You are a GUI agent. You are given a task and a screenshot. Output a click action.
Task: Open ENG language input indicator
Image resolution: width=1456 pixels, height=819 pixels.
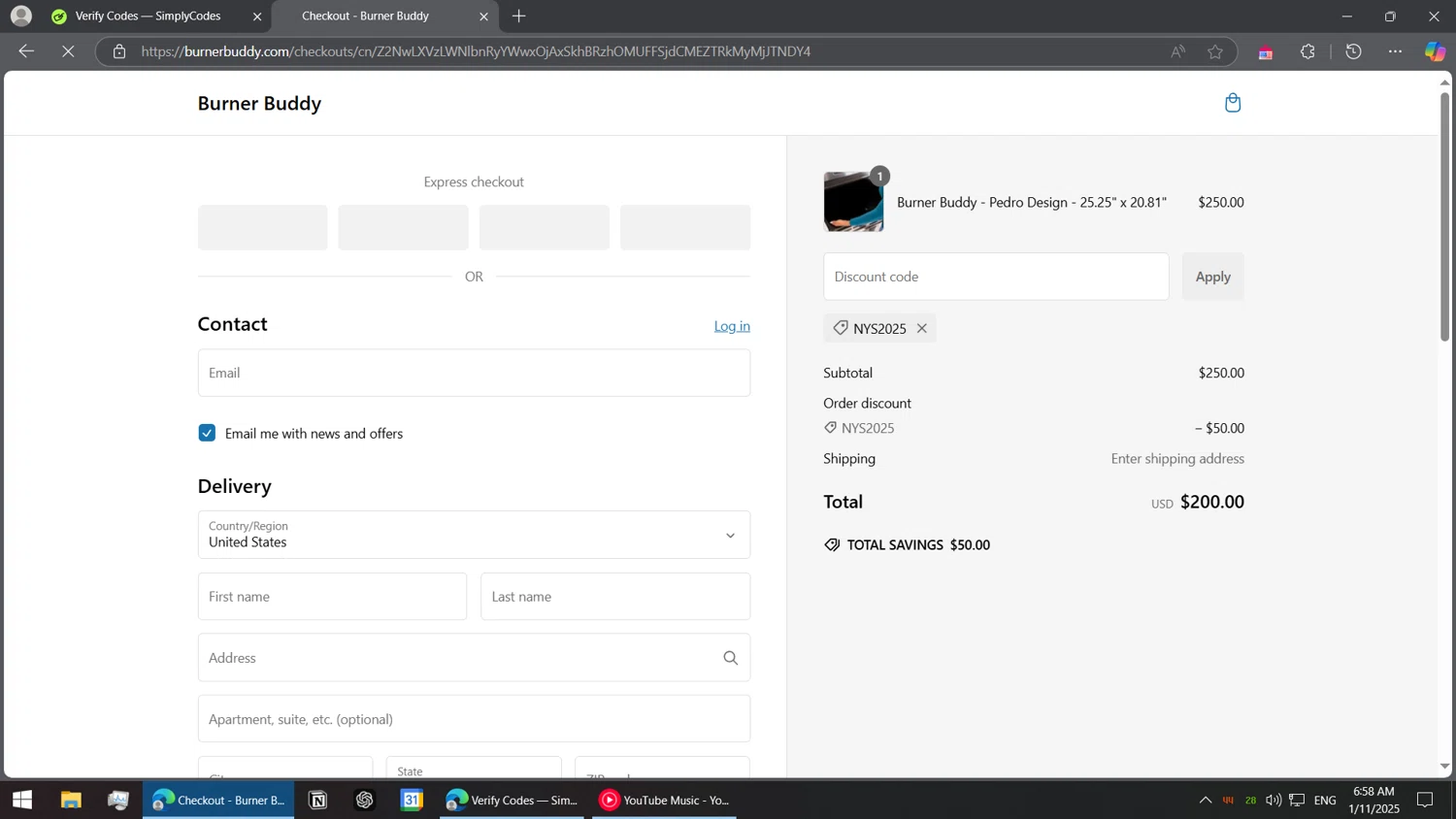(x=1325, y=800)
